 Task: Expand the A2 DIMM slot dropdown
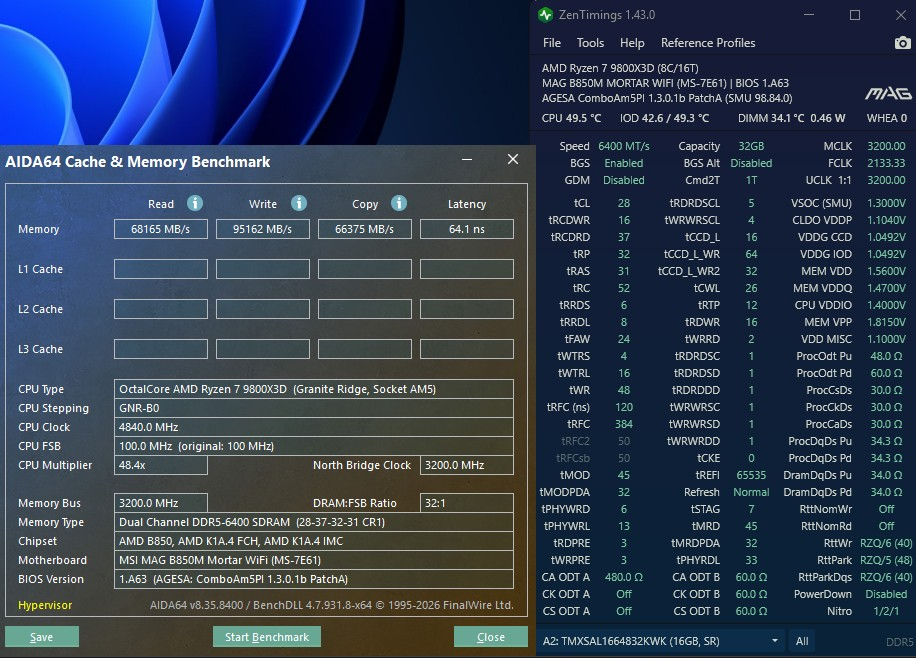click(775, 641)
